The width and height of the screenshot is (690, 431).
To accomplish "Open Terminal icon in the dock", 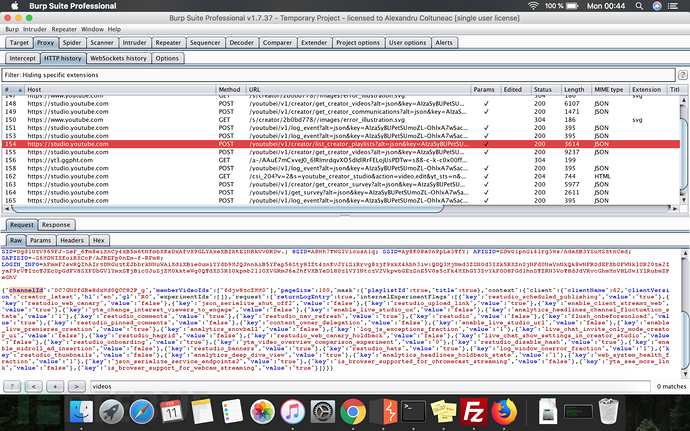I will click(413, 413).
